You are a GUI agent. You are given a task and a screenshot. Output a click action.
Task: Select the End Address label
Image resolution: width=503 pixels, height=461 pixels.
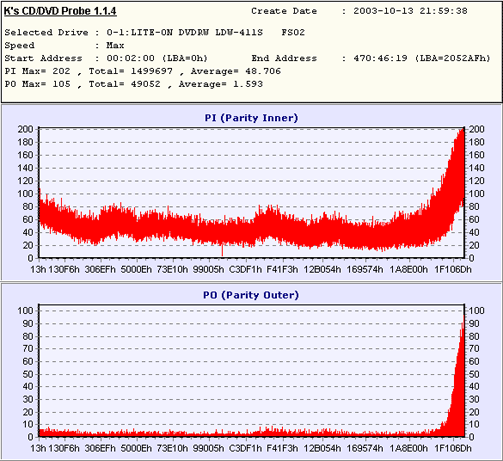(284, 58)
